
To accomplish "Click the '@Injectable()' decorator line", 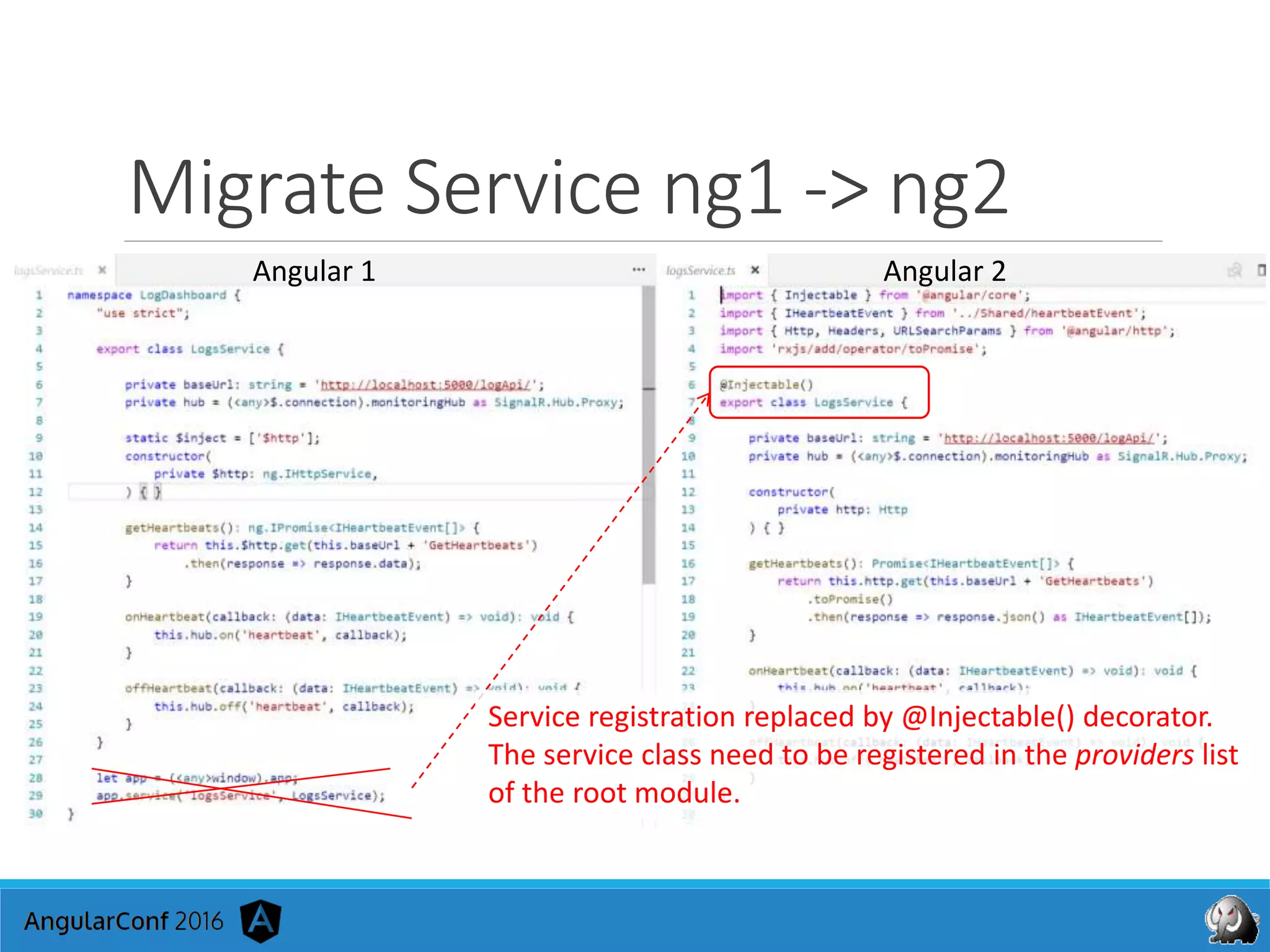I will (x=766, y=385).
